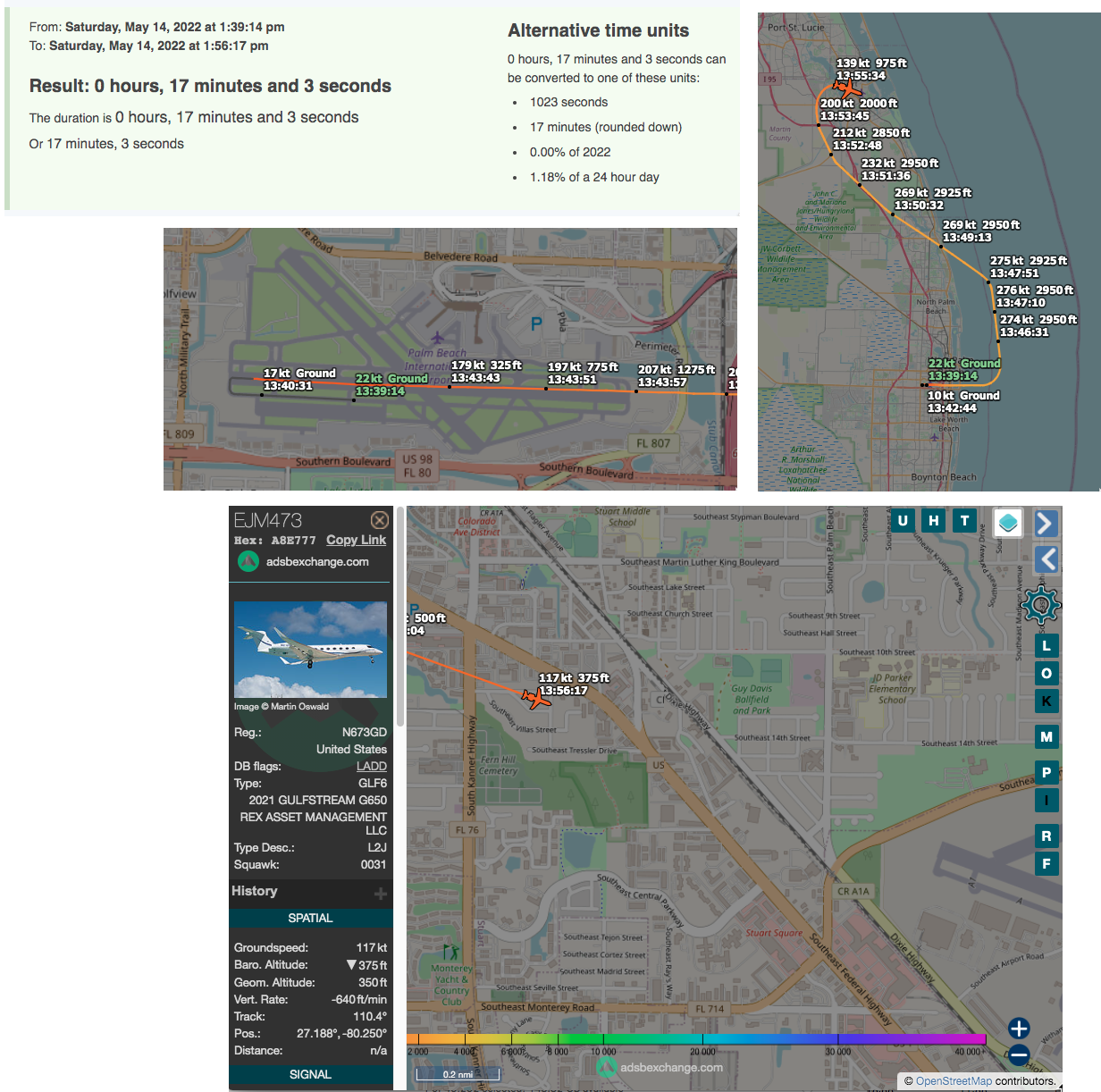Click the orange aircraft icon near 13:56:17
Image resolution: width=1101 pixels, height=1092 pixels.
click(536, 698)
